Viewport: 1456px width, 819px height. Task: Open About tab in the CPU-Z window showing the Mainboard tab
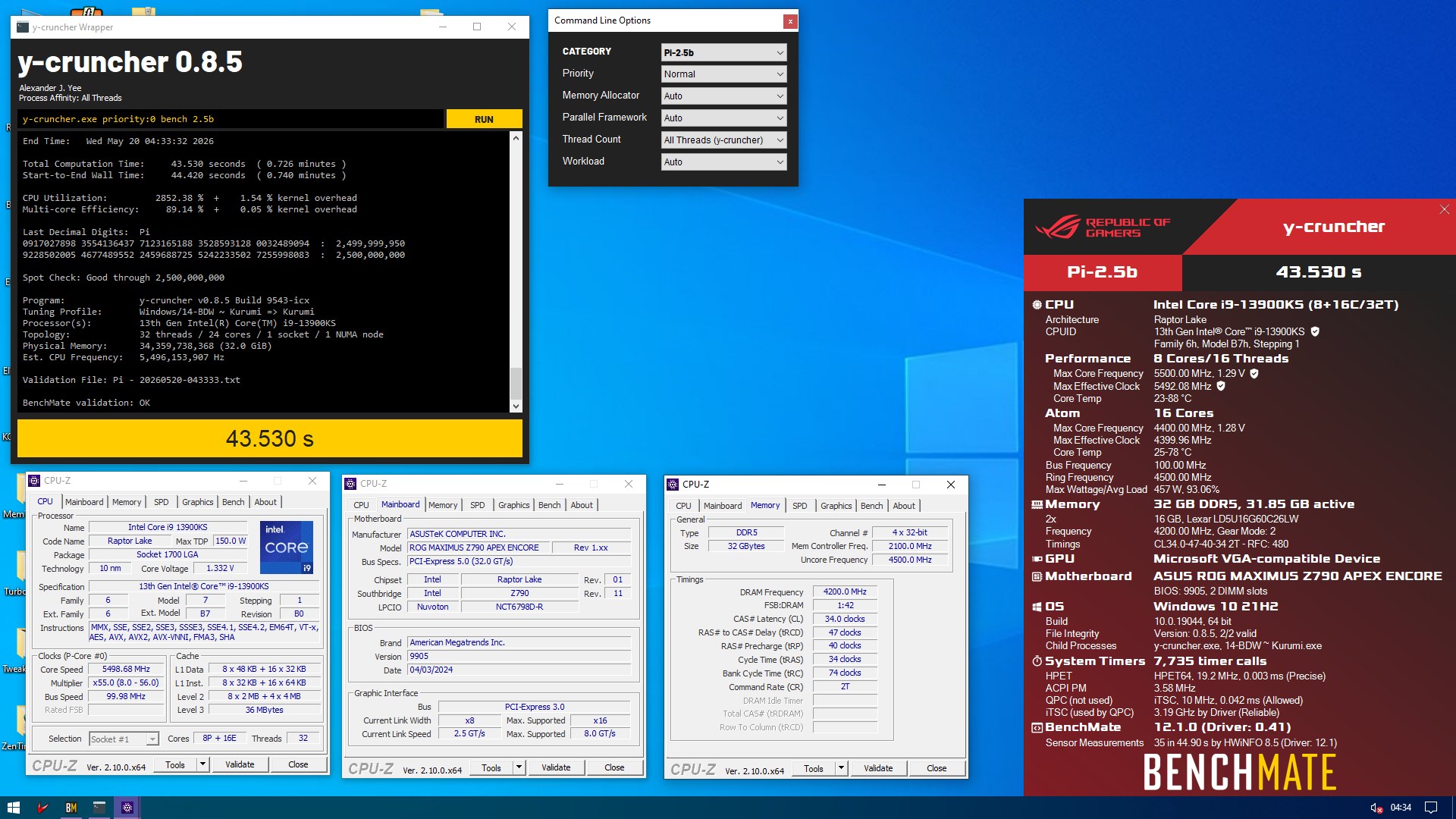pyautogui.click(x=582, y=505)
